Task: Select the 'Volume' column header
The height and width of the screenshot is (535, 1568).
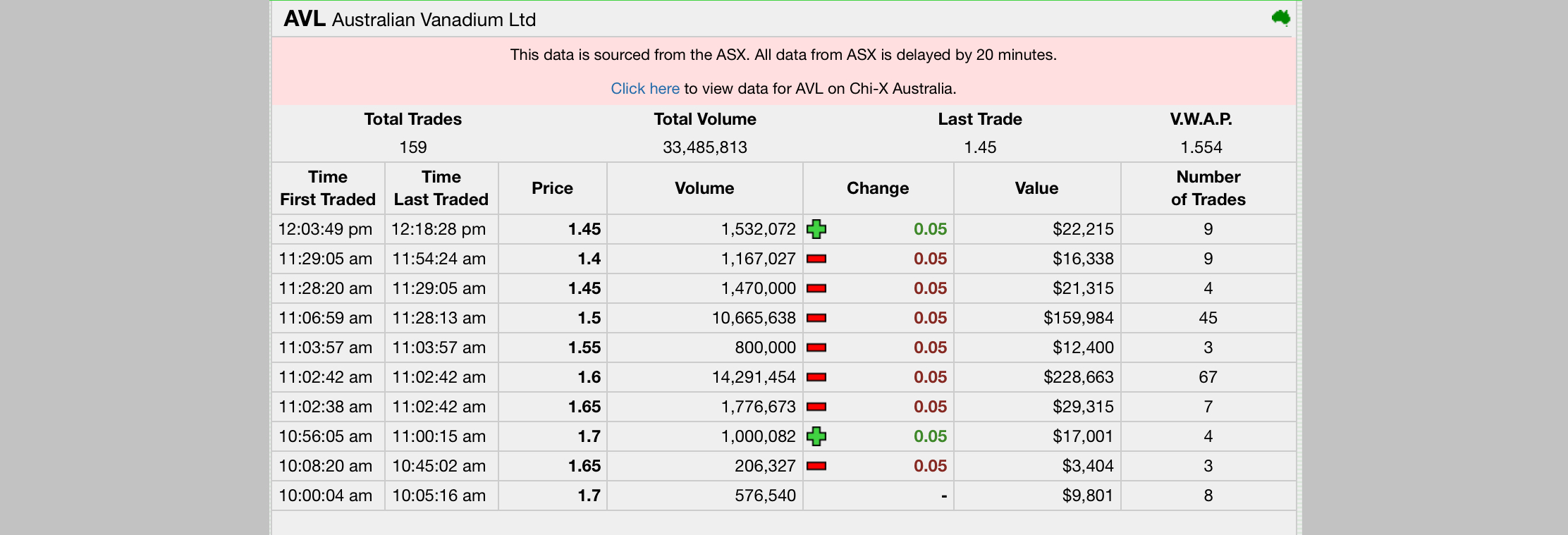Action: point(704,188)
